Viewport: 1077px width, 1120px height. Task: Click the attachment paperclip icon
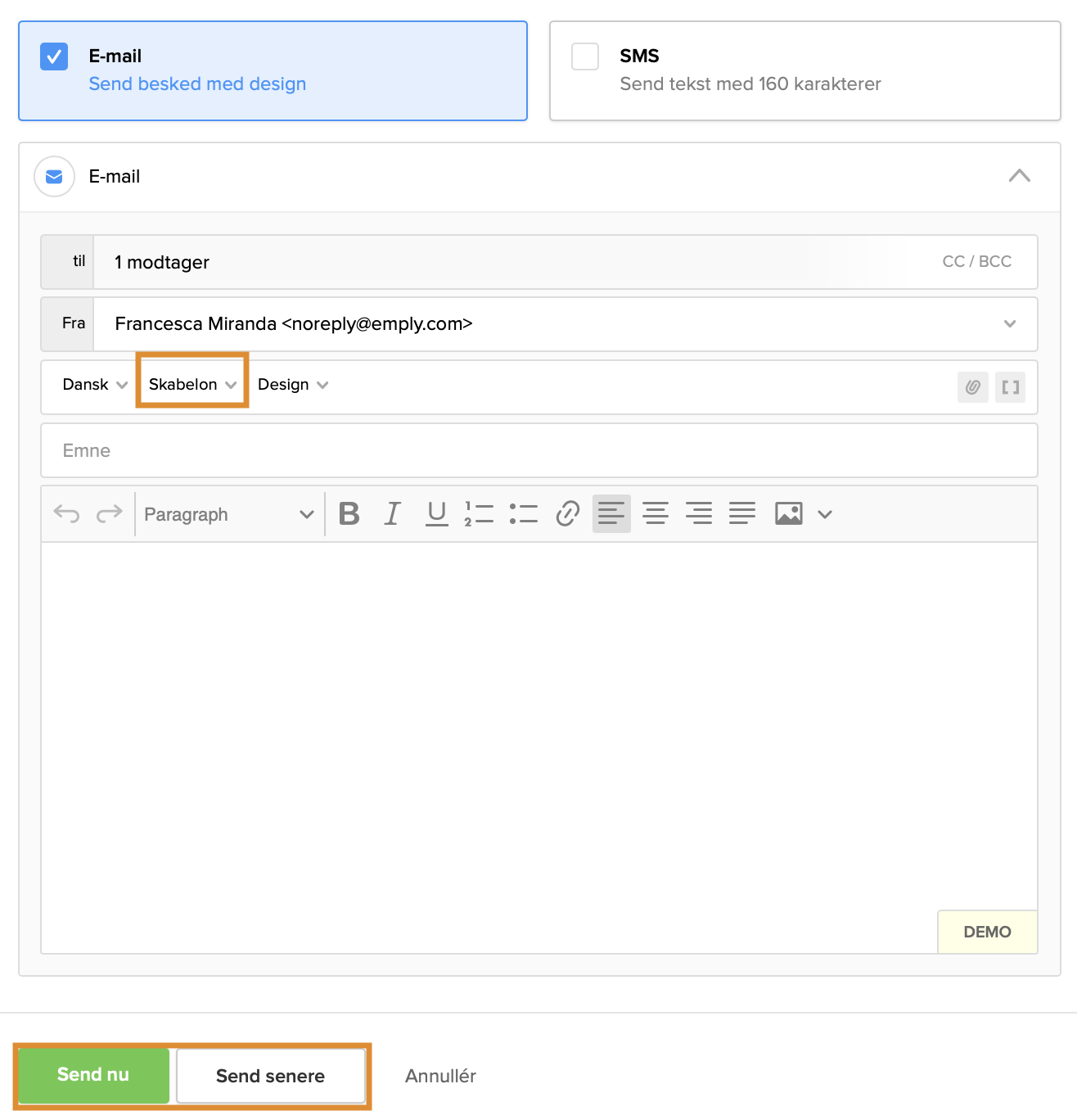[972, 387]
